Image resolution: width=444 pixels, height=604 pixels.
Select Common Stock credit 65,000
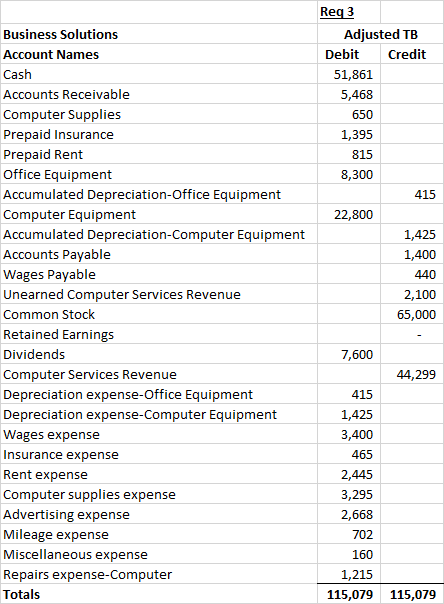pyautogui.click(x=416, y=315)
